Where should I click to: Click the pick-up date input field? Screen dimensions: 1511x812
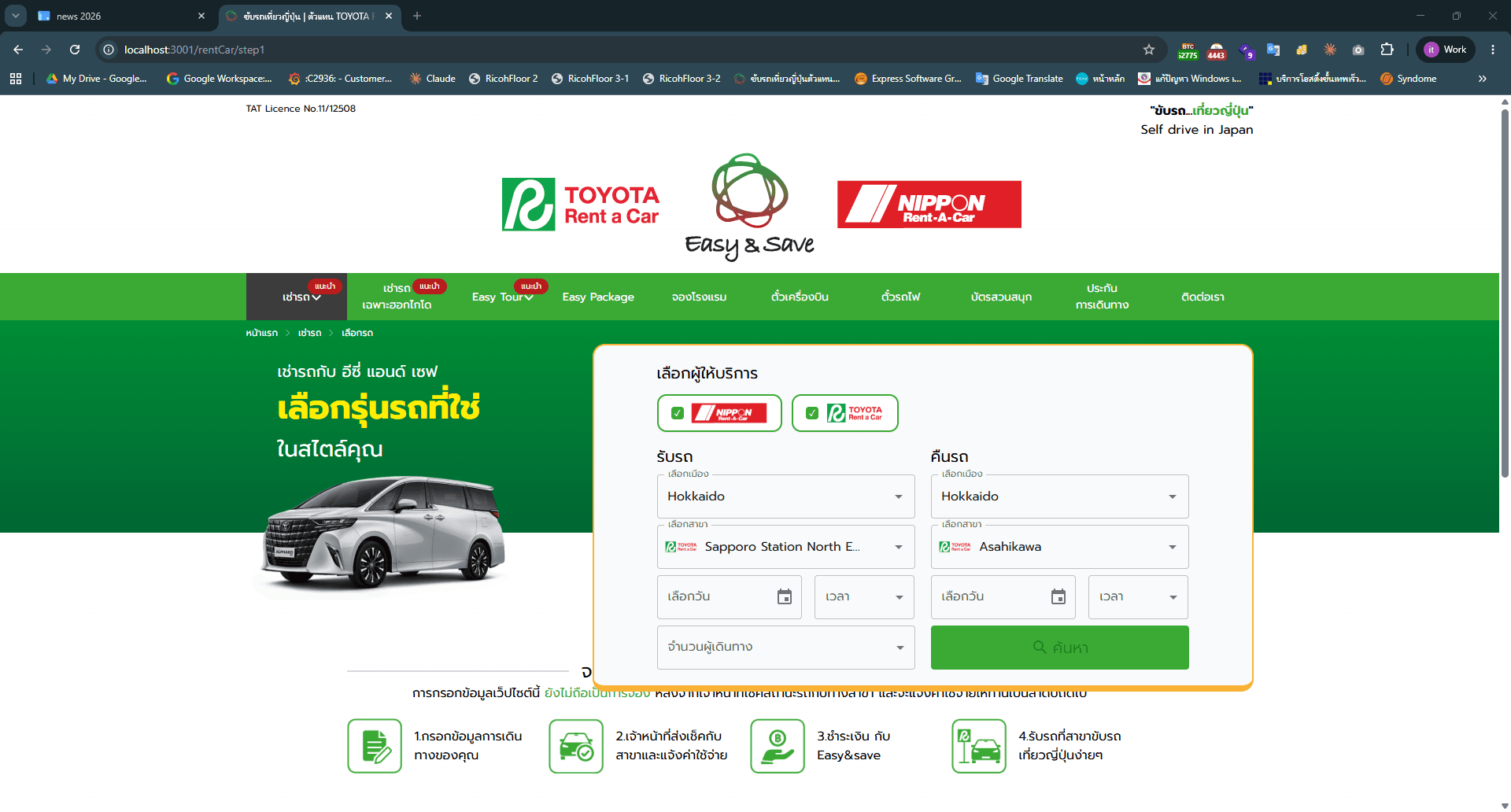pyautogui.click(x=729, y=597)
